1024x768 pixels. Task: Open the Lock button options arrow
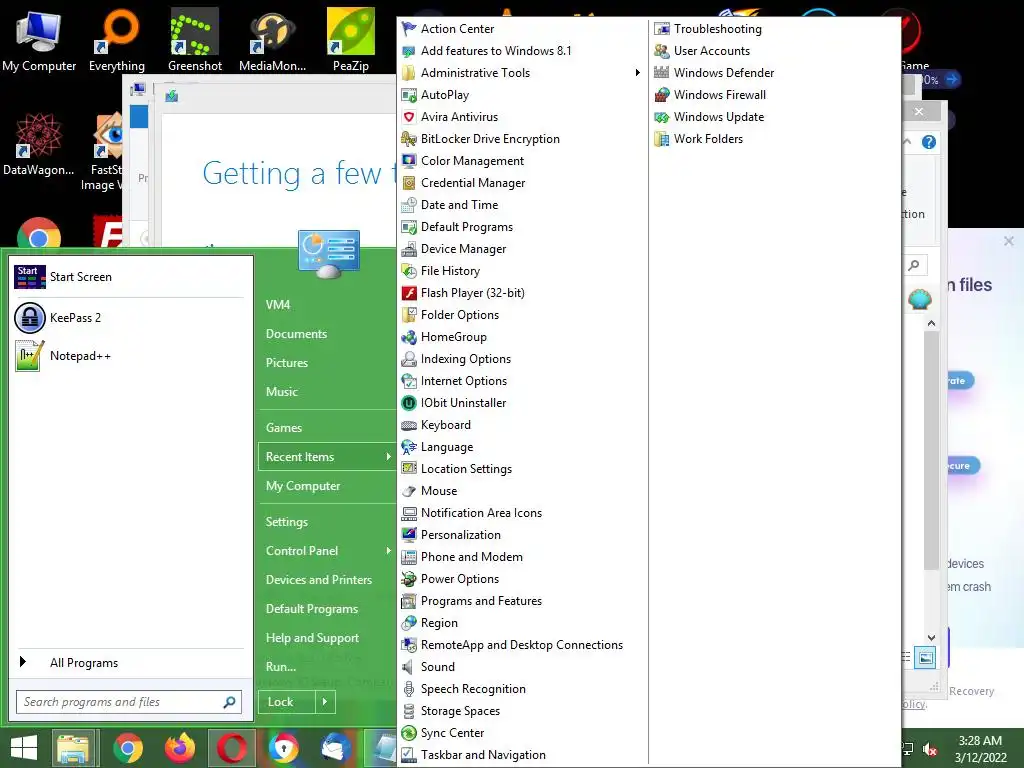click(325, 702)
